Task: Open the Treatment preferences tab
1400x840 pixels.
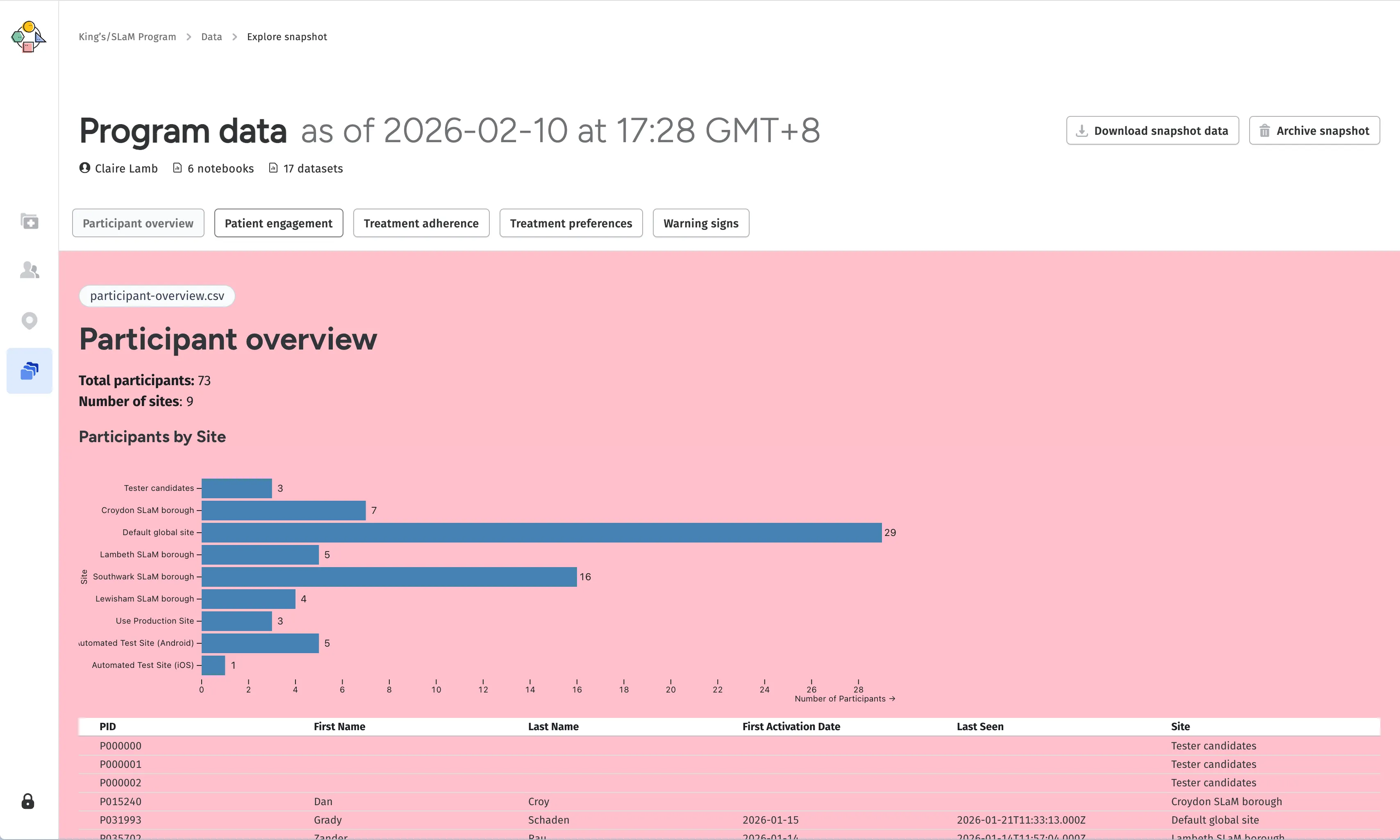Action: click(570, 223)
